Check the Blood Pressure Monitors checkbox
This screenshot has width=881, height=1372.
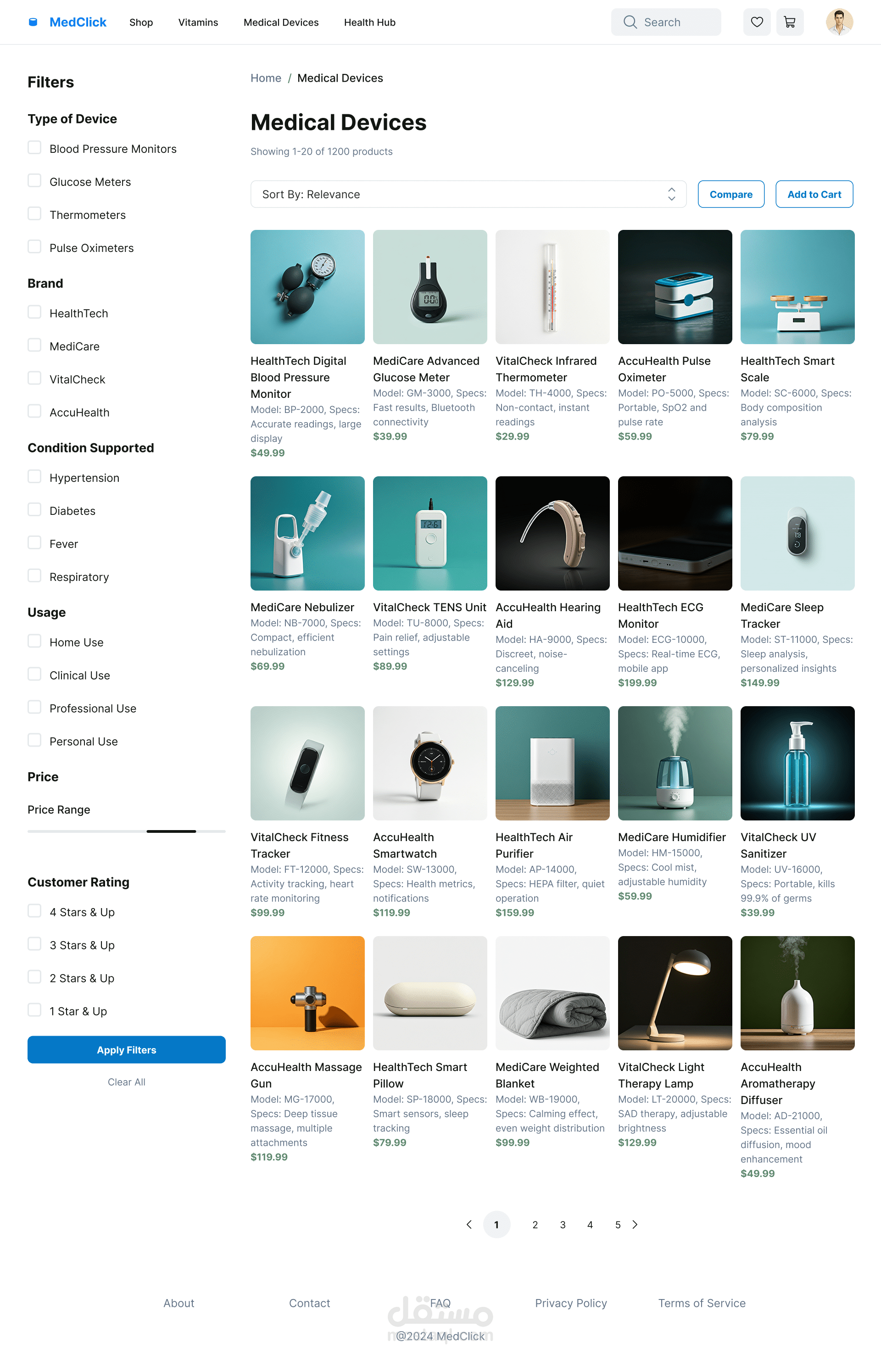point(34,148)
